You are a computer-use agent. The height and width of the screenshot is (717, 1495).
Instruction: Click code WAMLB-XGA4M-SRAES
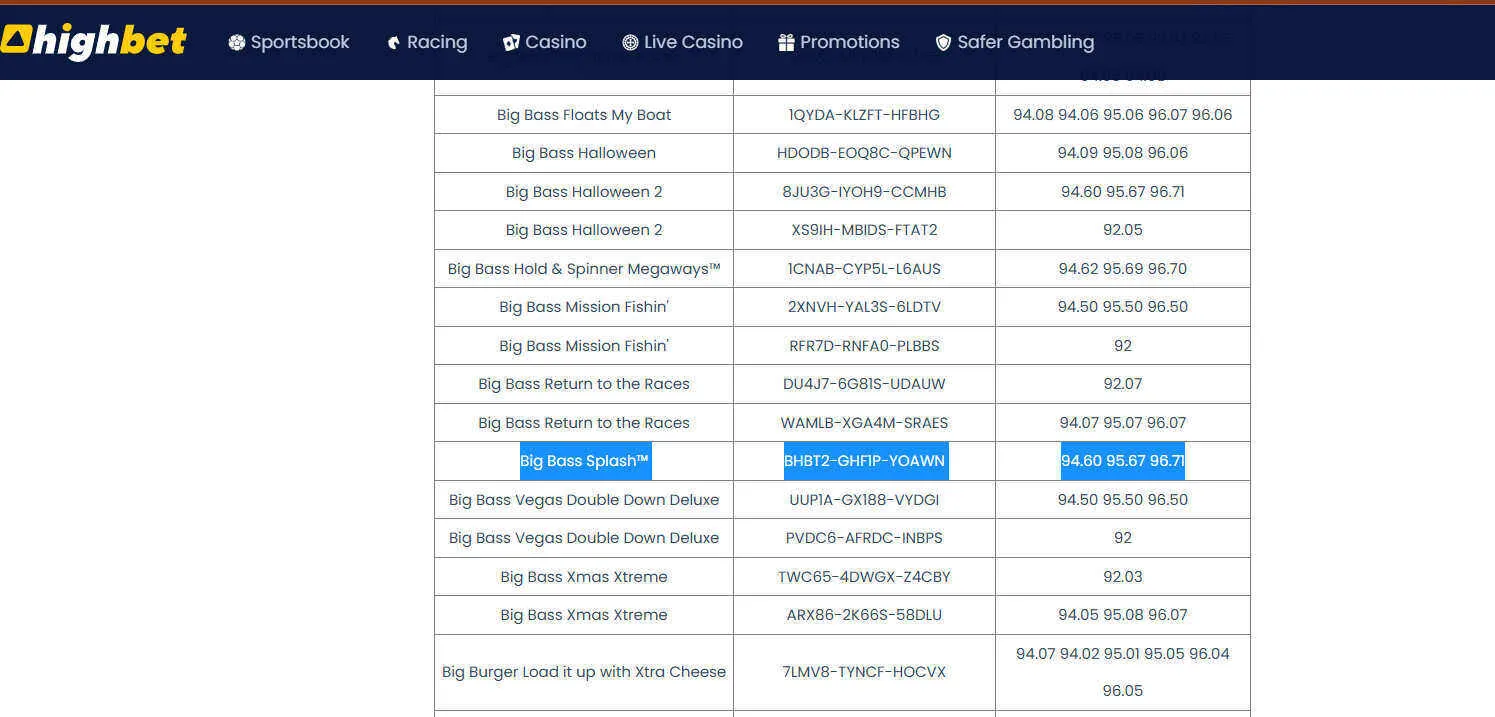coord(864,423)
